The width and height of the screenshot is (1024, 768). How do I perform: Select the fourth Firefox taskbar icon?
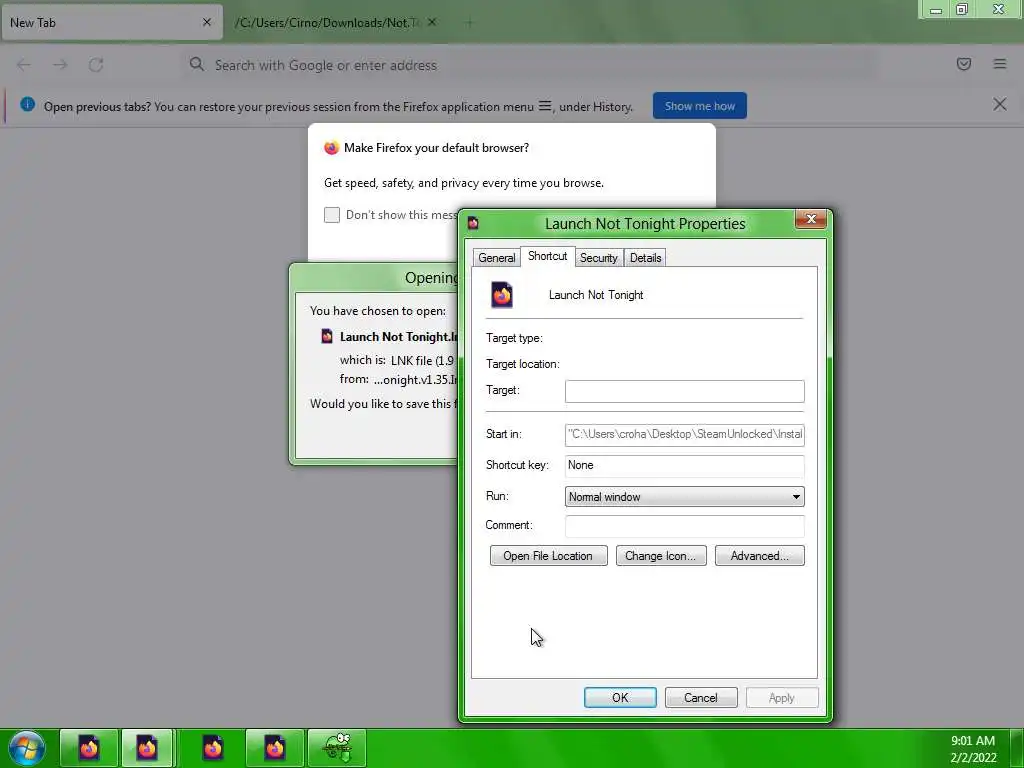point(274,748)
